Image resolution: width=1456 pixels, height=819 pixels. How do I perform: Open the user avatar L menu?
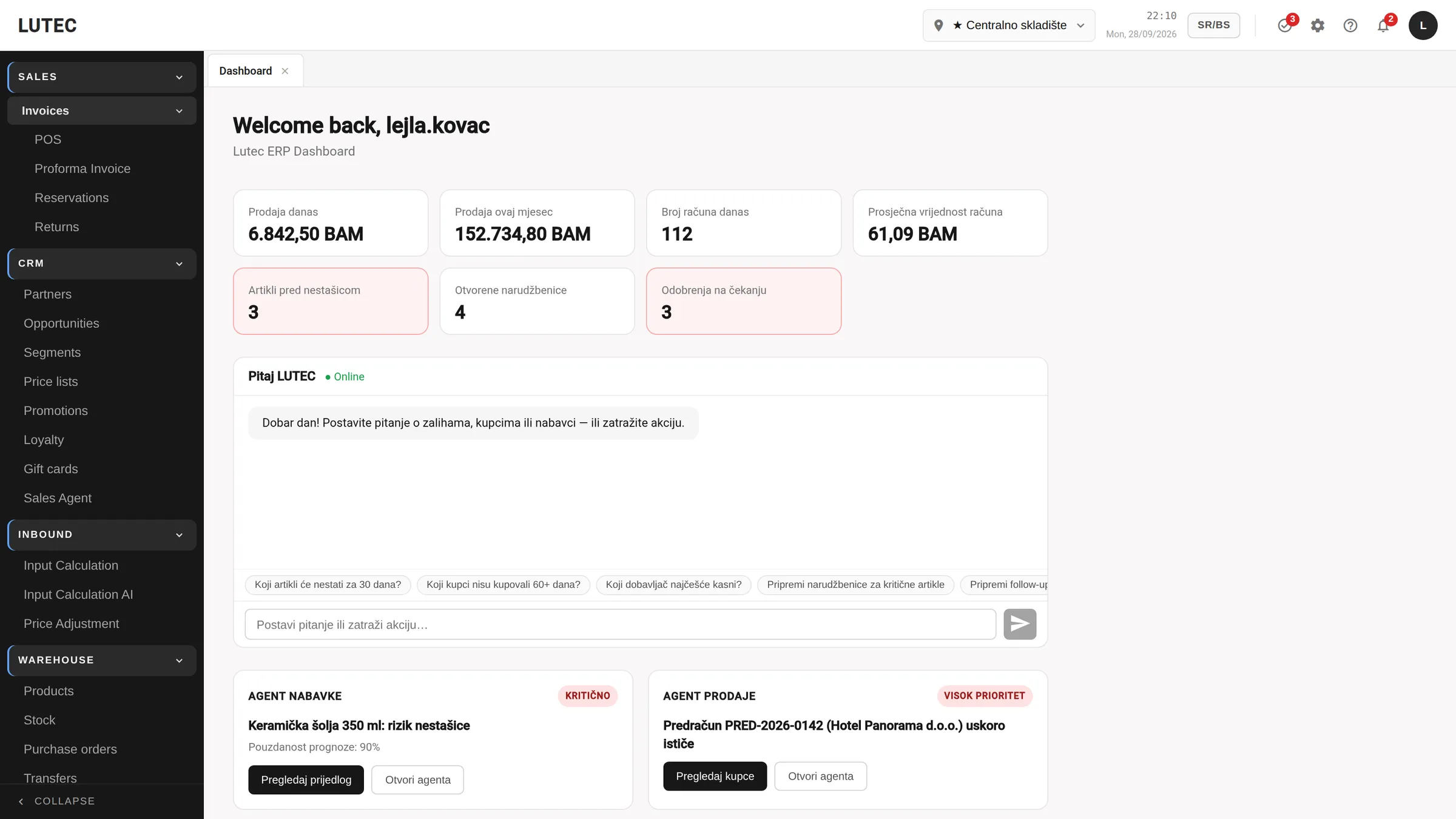click(1423, 25)
